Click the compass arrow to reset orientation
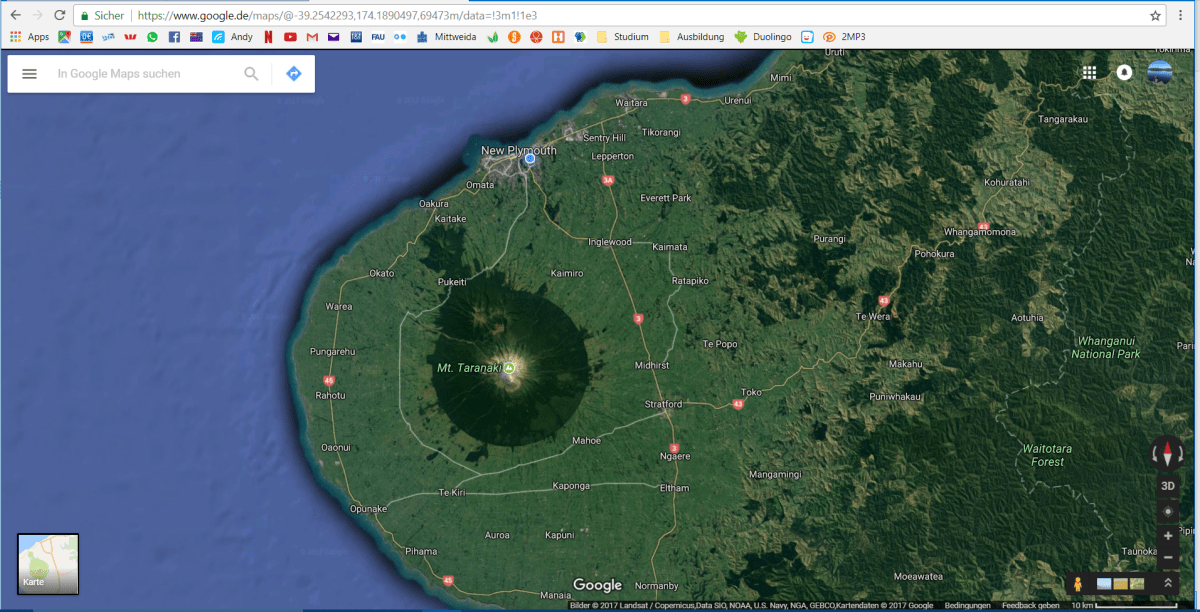This screenshot has width=1200, height=612. coord(1167,455)
